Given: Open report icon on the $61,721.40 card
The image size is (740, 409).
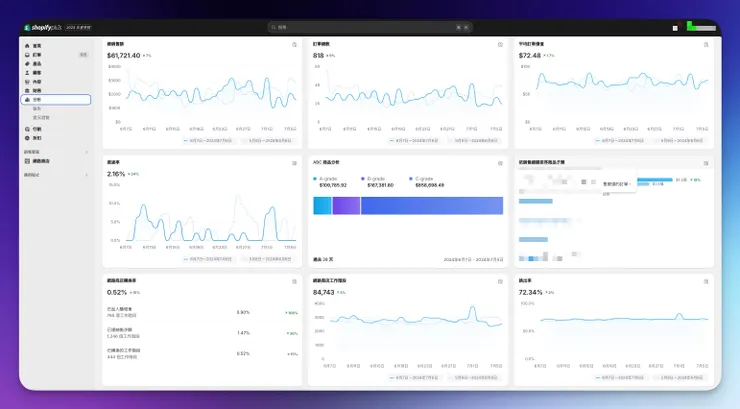Looking at the screenshot, I should point(294,44).
